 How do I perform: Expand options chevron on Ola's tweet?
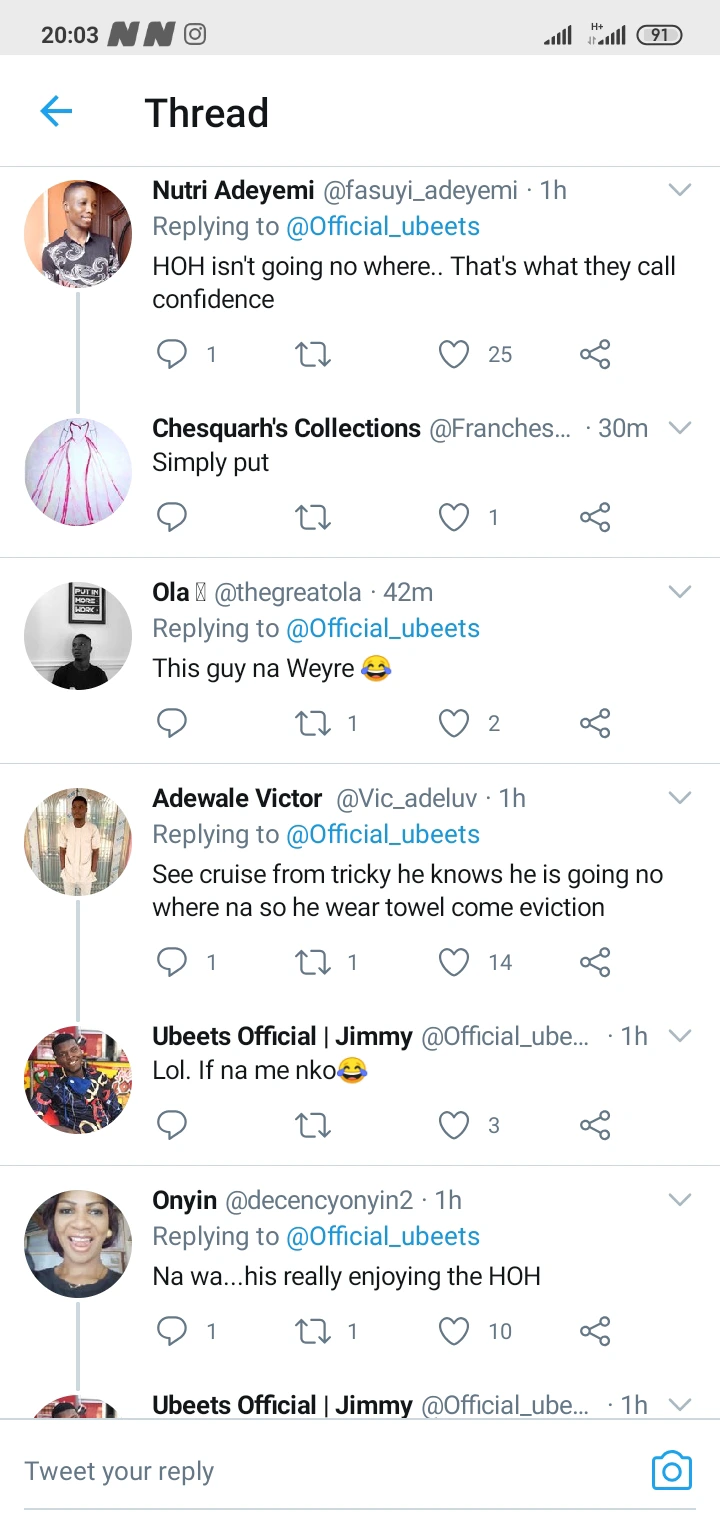[x=680, y=592]
